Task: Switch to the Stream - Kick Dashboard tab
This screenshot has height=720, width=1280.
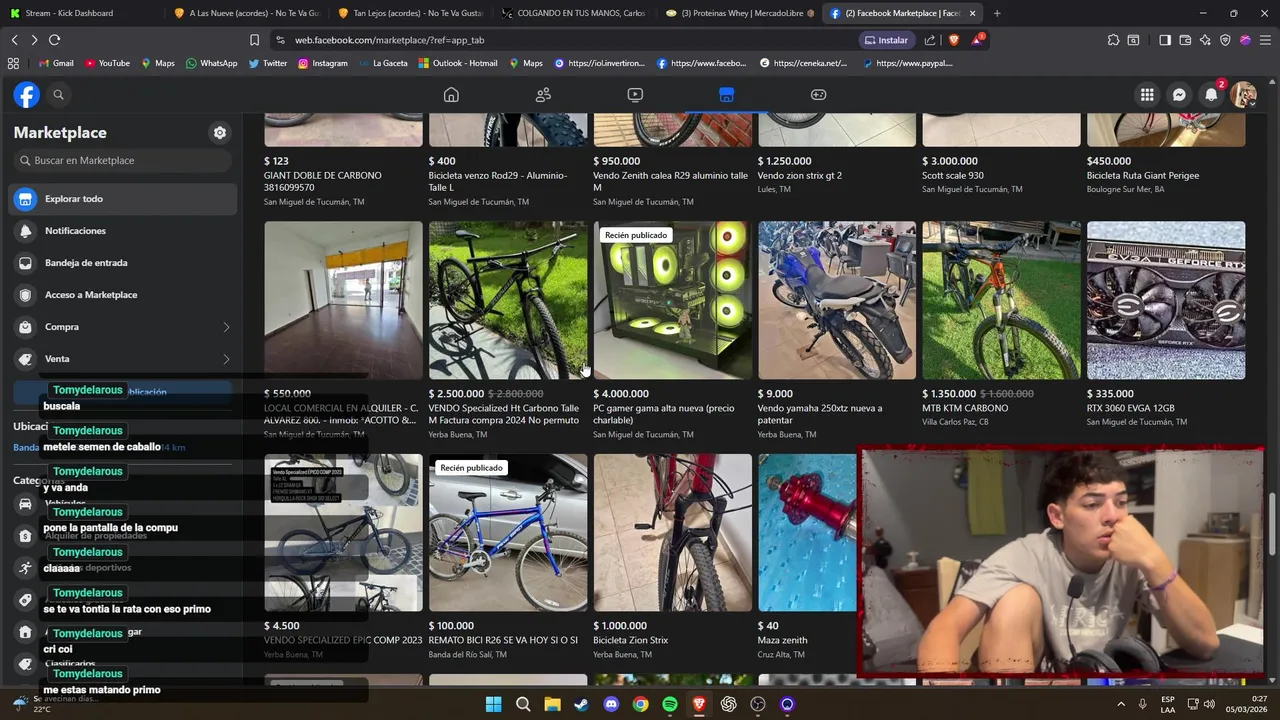Action: tap(81, 13)
